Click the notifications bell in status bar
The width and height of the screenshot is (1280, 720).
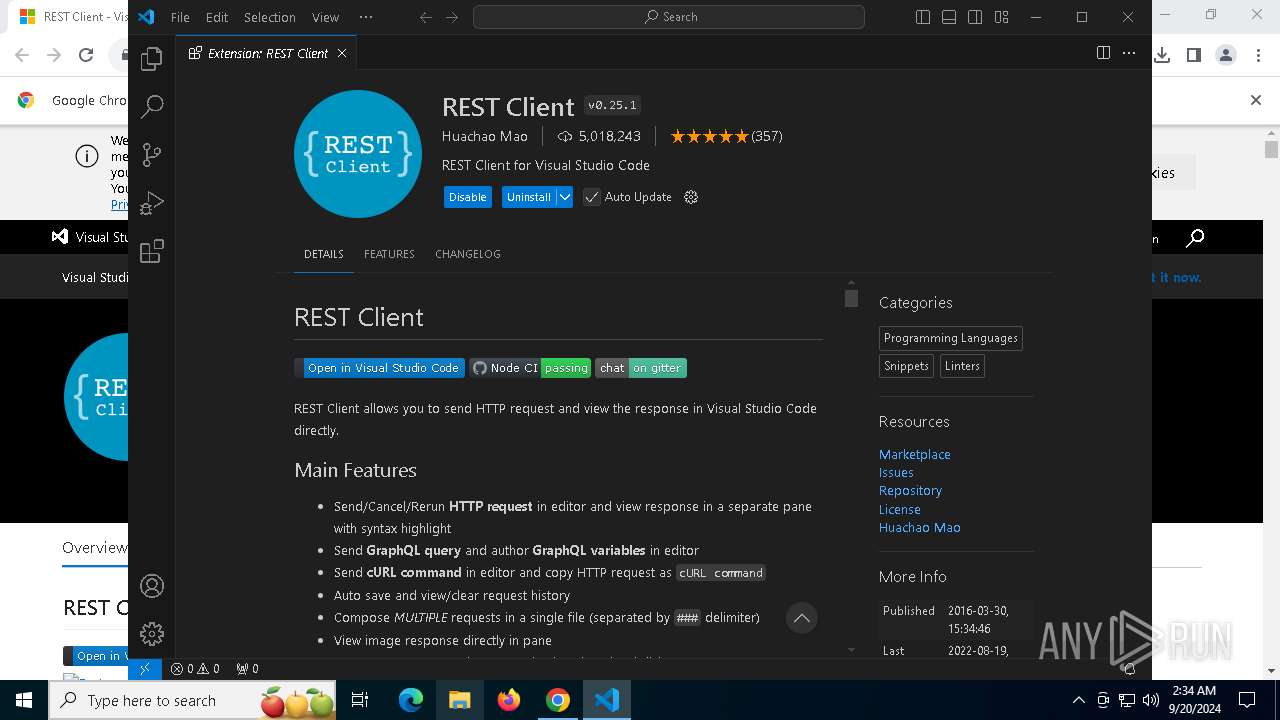coord(1129,669)
